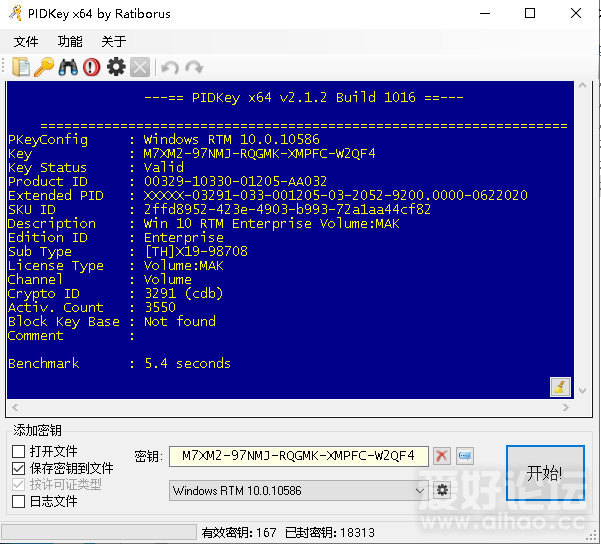This screenshot has height=544, width=601.
Task: Click the binoculars search icon
Action: click(x=68, y=67)
